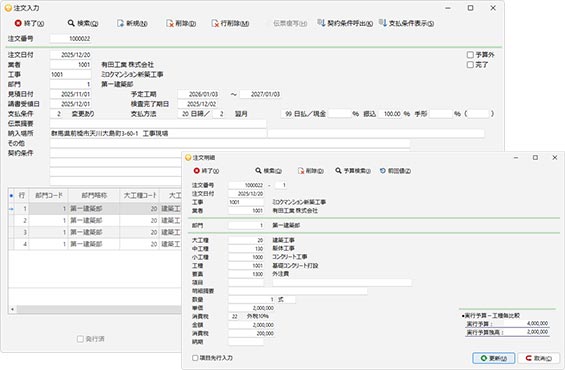The image size is (565, 370).
Task: Click the 大工種 code field 20
Action: (x=246, y=240)
